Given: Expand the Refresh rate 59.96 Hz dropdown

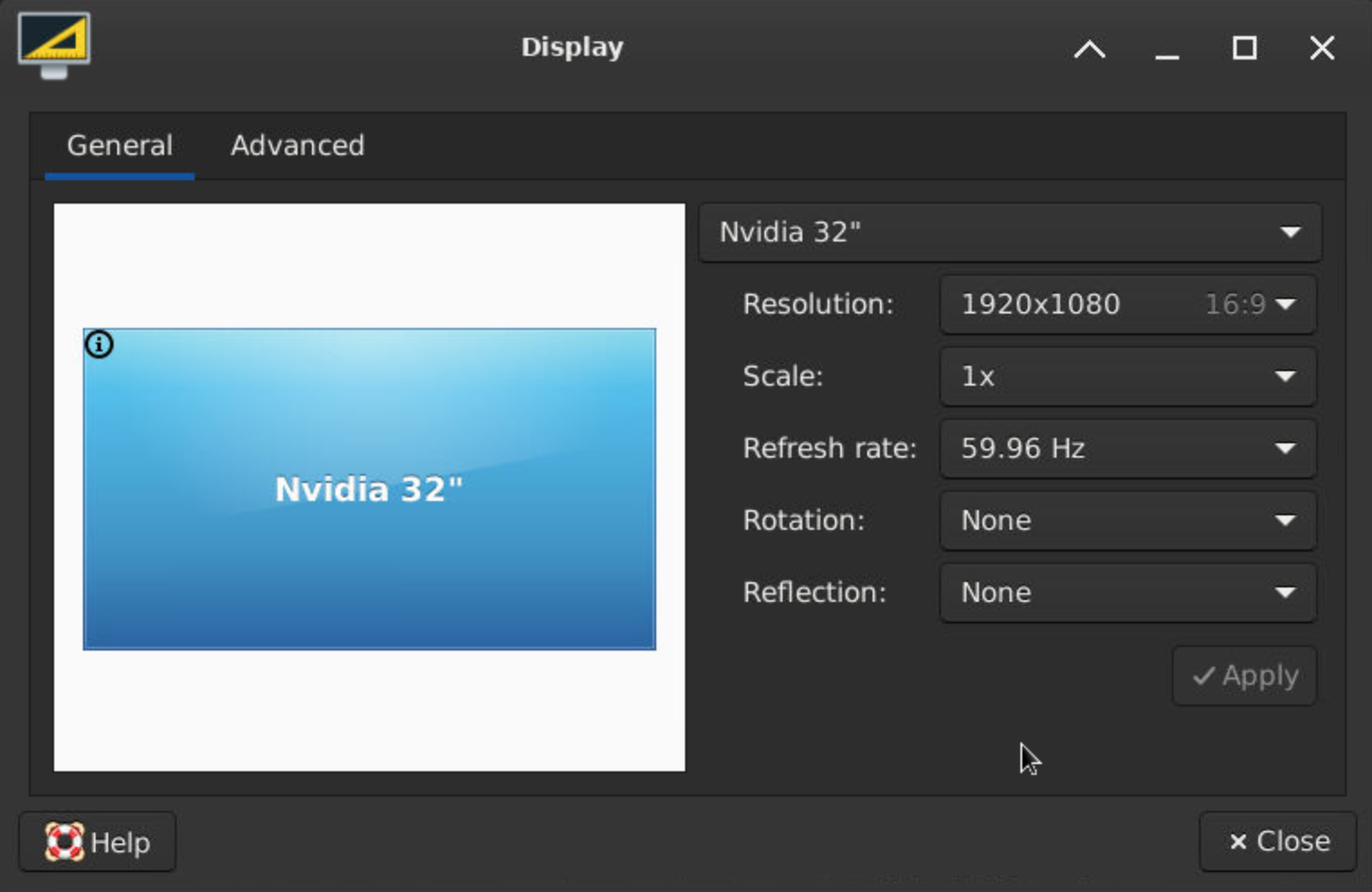Looking at the screenshot, I should click(x=1127, y=449).
